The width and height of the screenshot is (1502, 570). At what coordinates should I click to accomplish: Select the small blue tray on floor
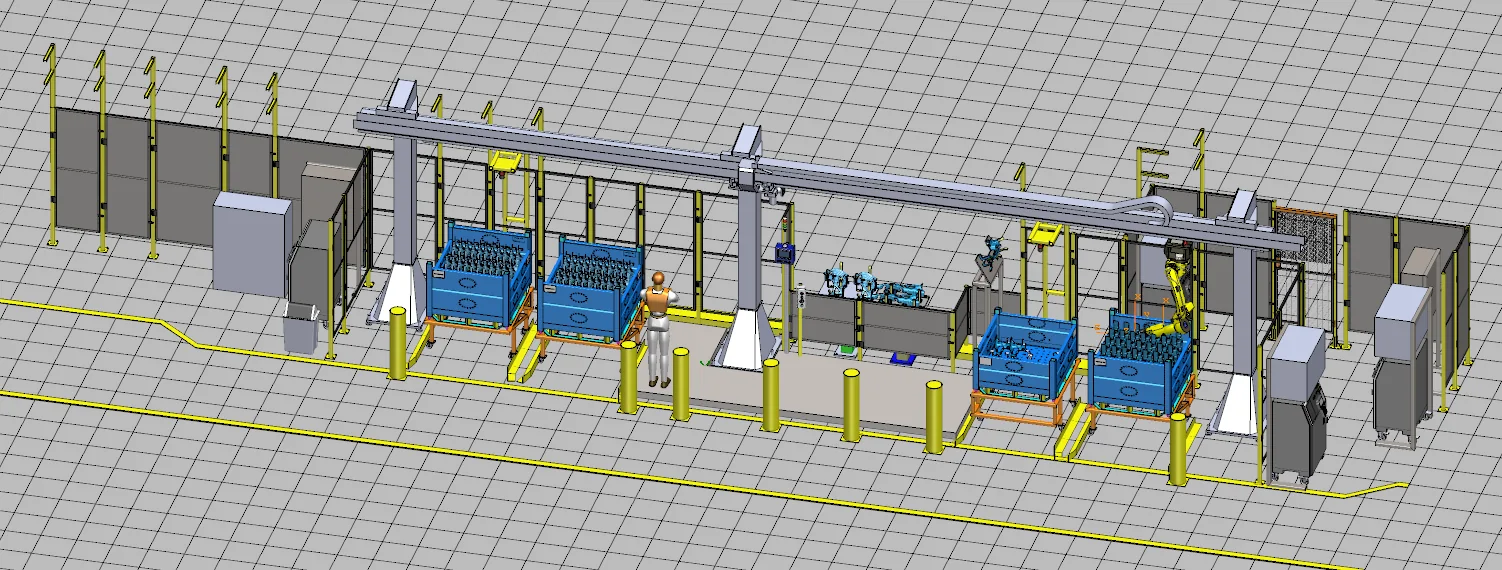point(904,358)
